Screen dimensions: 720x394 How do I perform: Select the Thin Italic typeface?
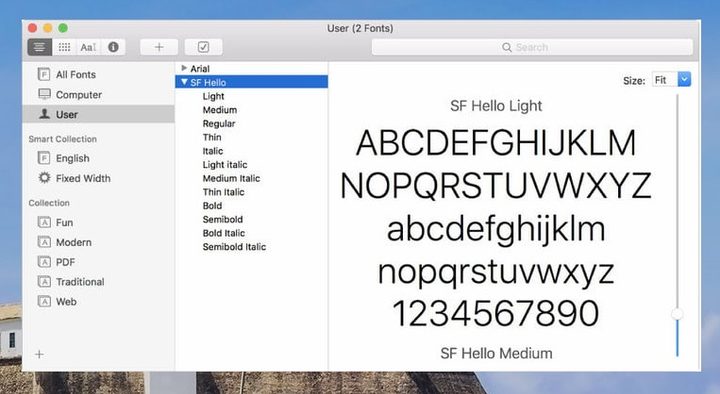pos(224,192)
